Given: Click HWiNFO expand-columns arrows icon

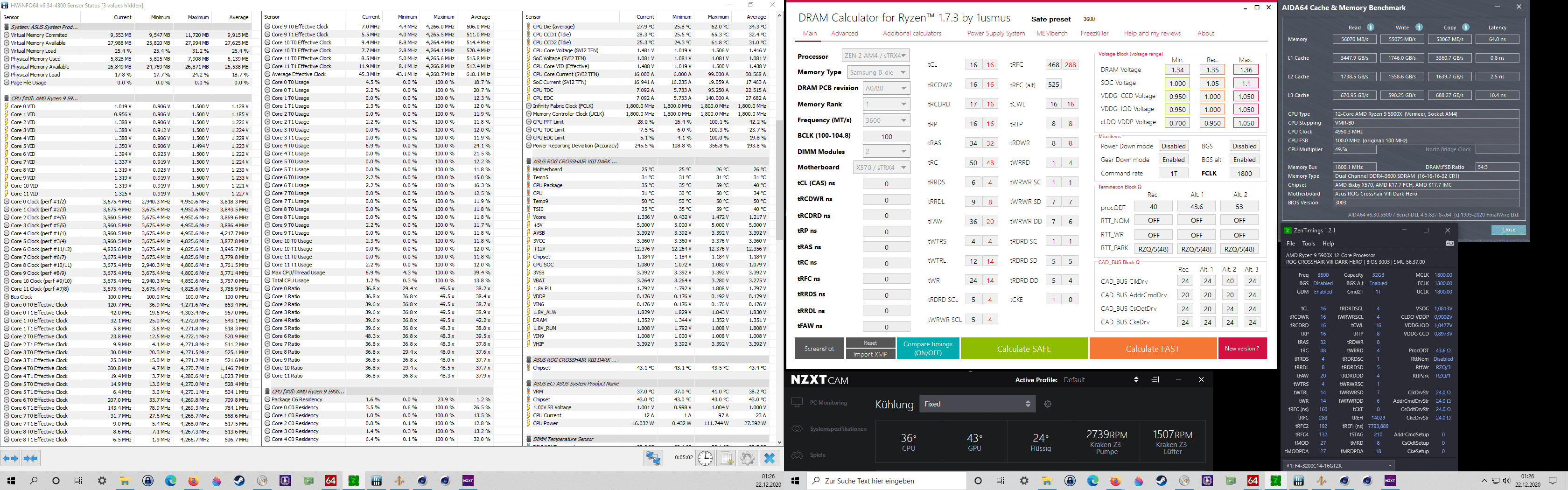Looking at the screenshot, I should coord(10,458).
